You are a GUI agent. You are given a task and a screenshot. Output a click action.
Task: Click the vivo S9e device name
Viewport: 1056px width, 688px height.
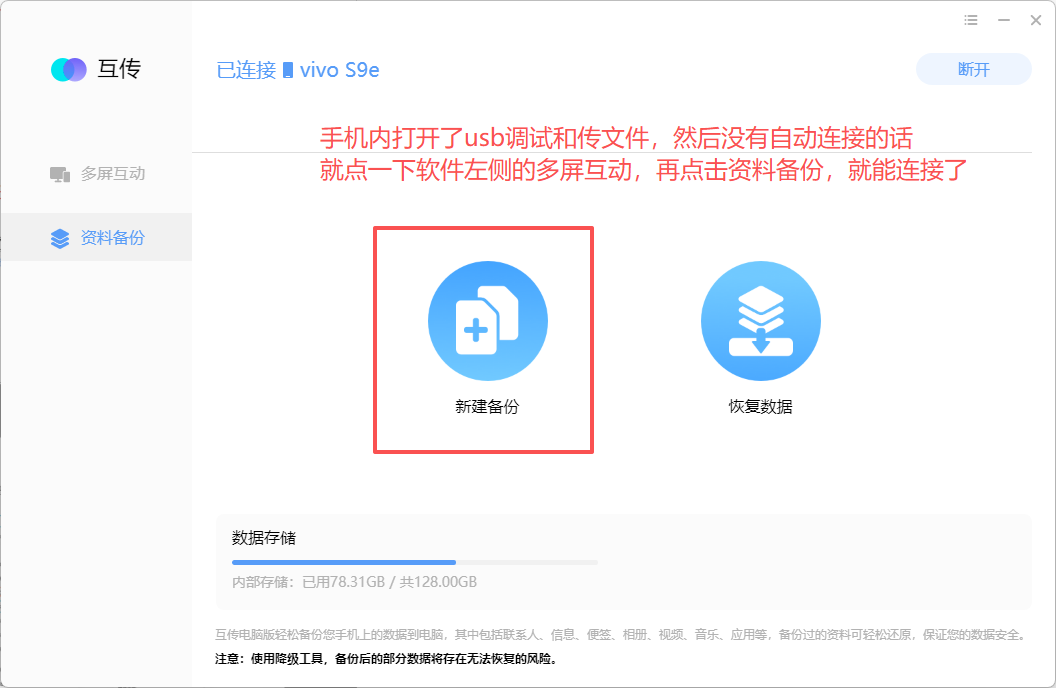(339, 70)
